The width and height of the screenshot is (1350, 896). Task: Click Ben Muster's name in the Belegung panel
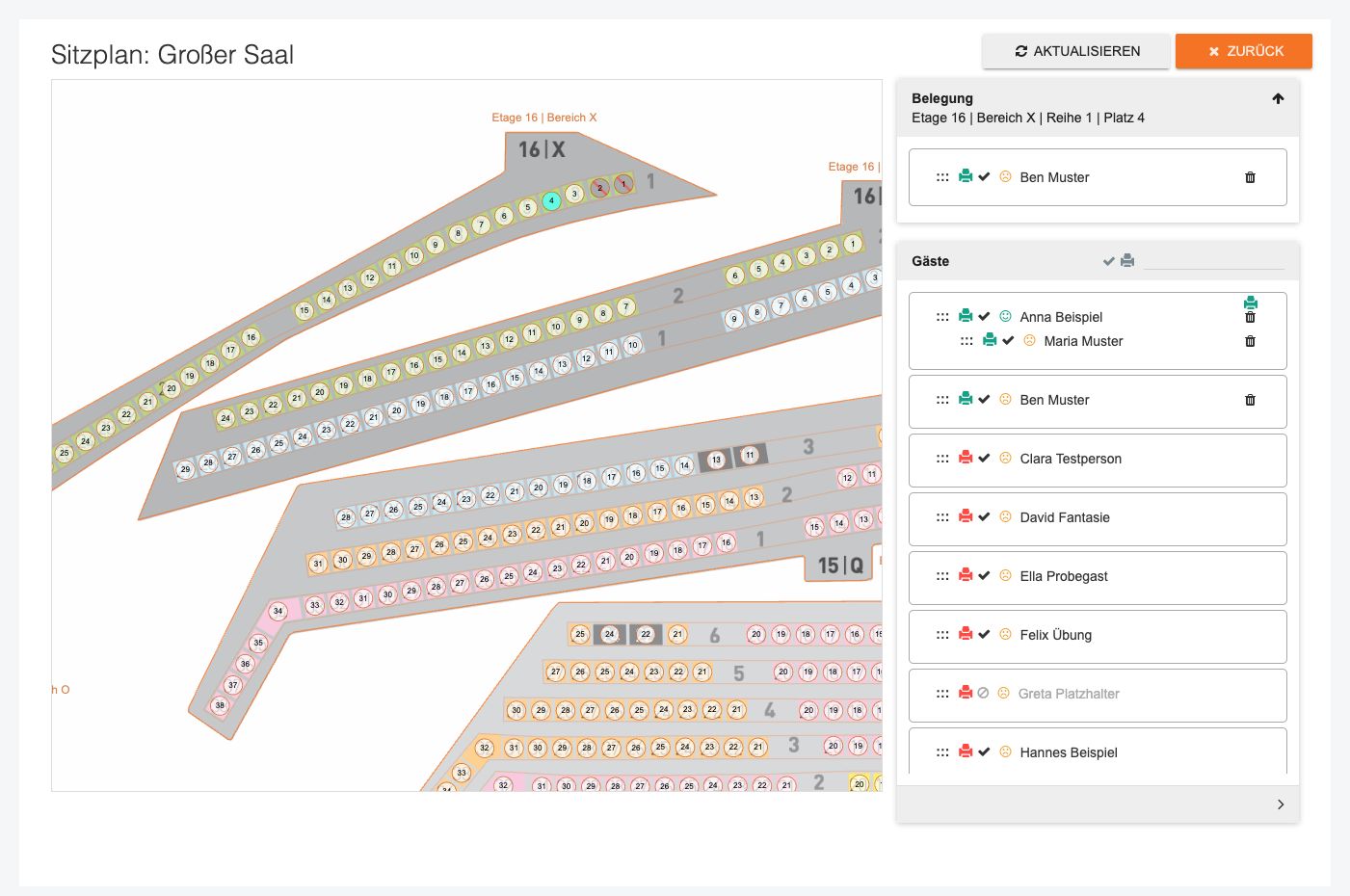(x=1054, y=177)
